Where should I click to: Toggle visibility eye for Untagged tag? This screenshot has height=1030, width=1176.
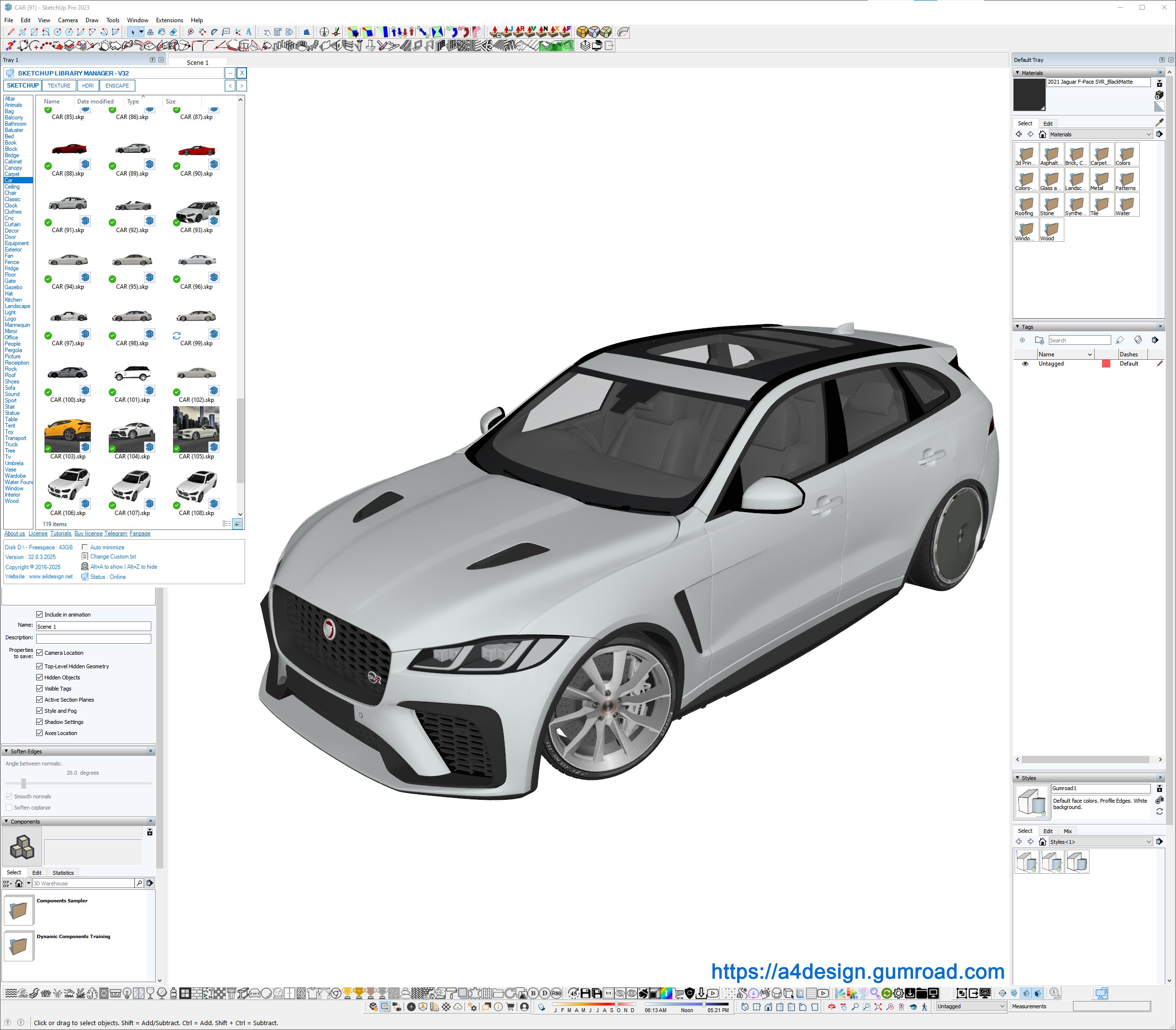[x=1025, y=364]
